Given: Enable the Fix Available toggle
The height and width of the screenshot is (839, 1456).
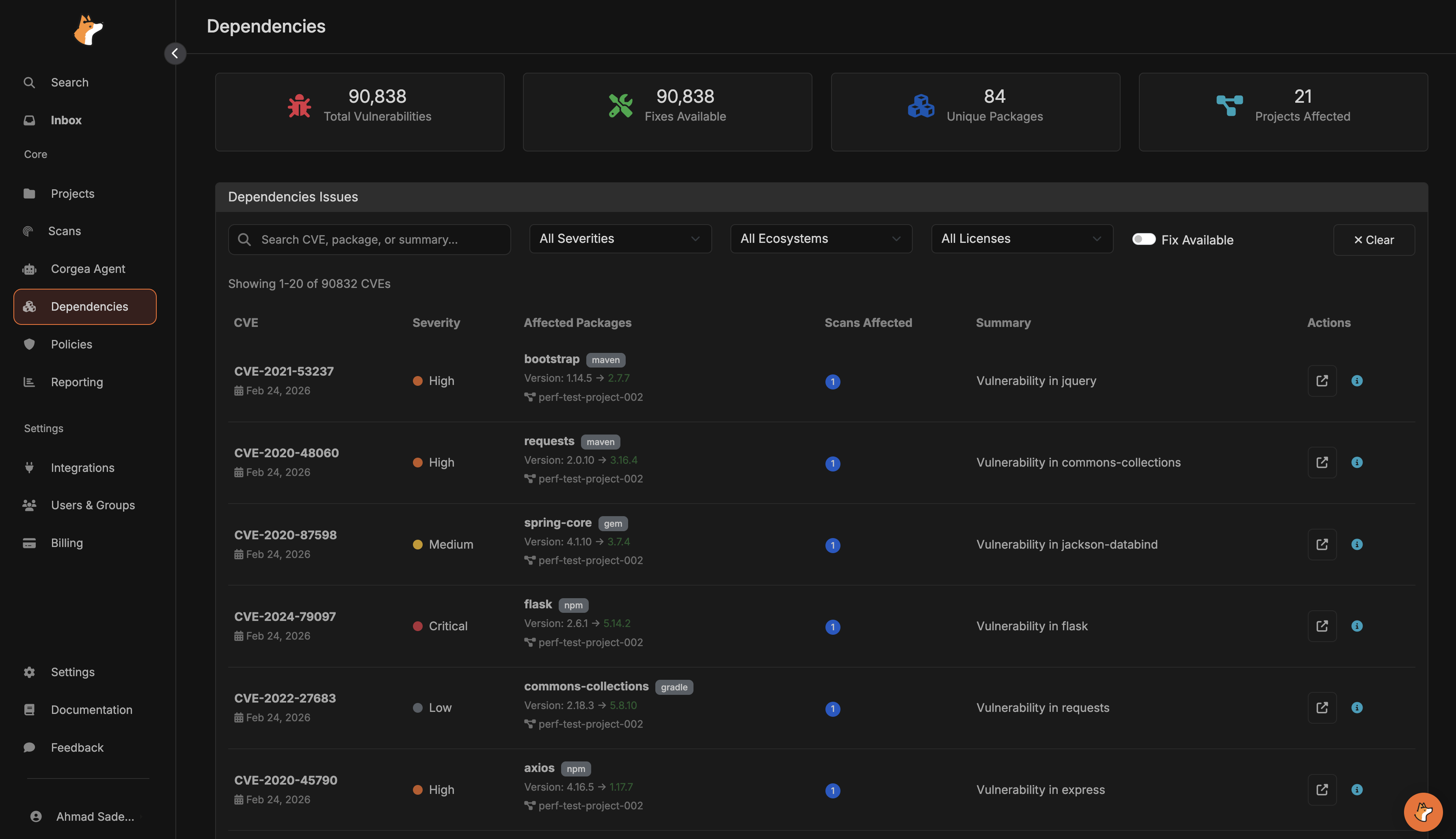Looking at the screenshot, I should point(1145,239).
